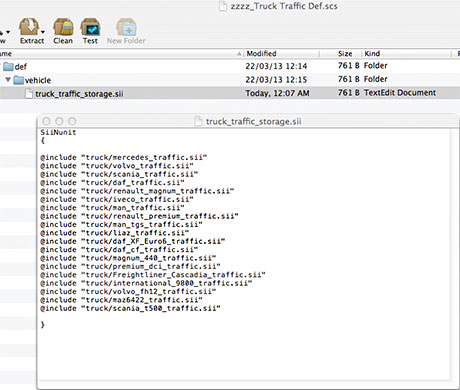Select the vehicle folder row
The height and width of the screenshot is (390, 460).
coord(230,80)
